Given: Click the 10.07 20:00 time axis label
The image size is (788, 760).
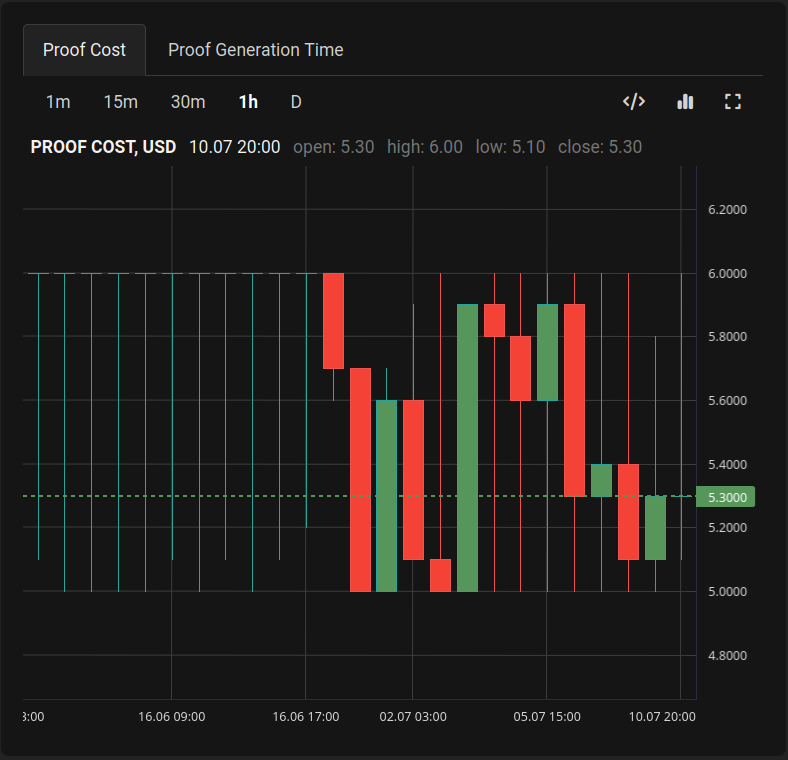Looking at the screenshot, I should 662,717.
